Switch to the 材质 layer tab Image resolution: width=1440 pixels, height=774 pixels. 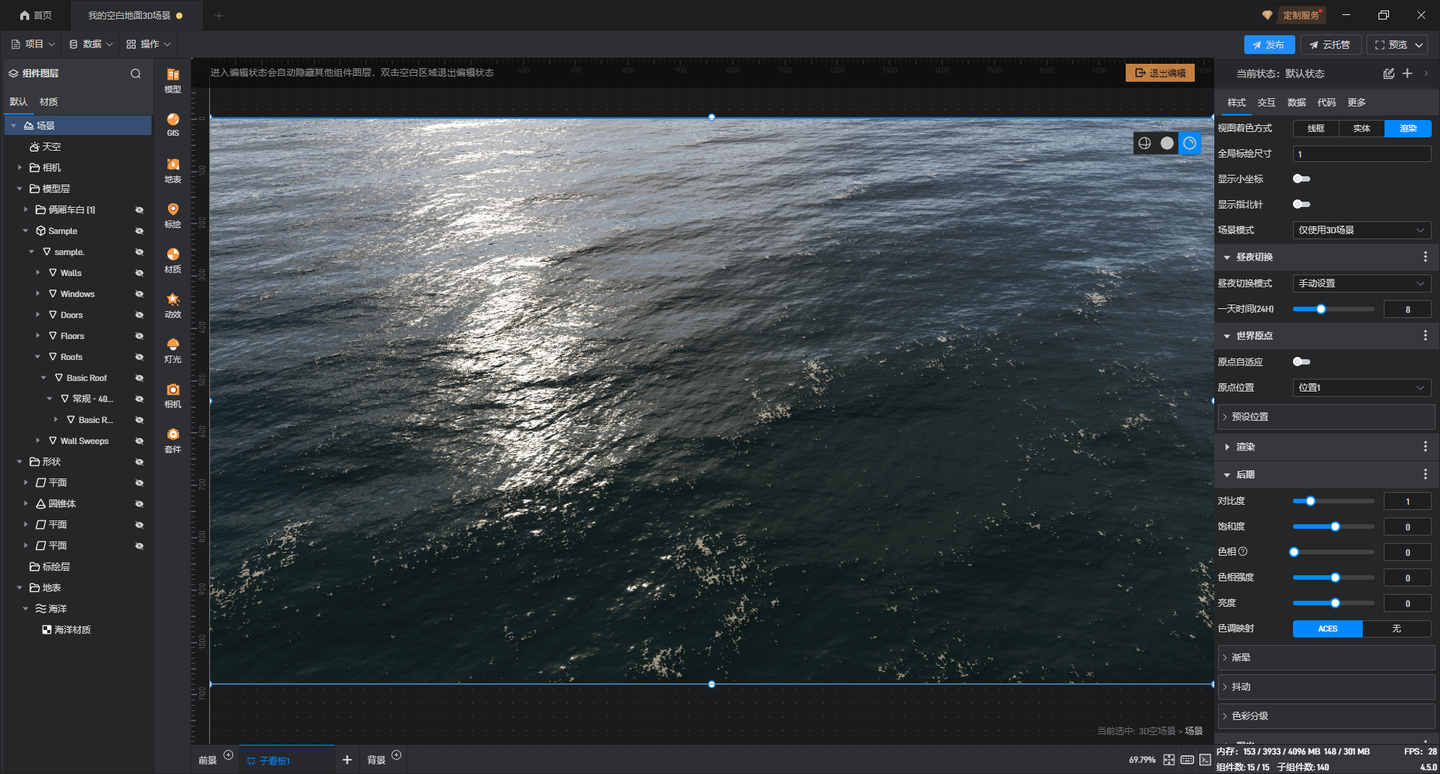pyautogui.click(x=49, y=102)
